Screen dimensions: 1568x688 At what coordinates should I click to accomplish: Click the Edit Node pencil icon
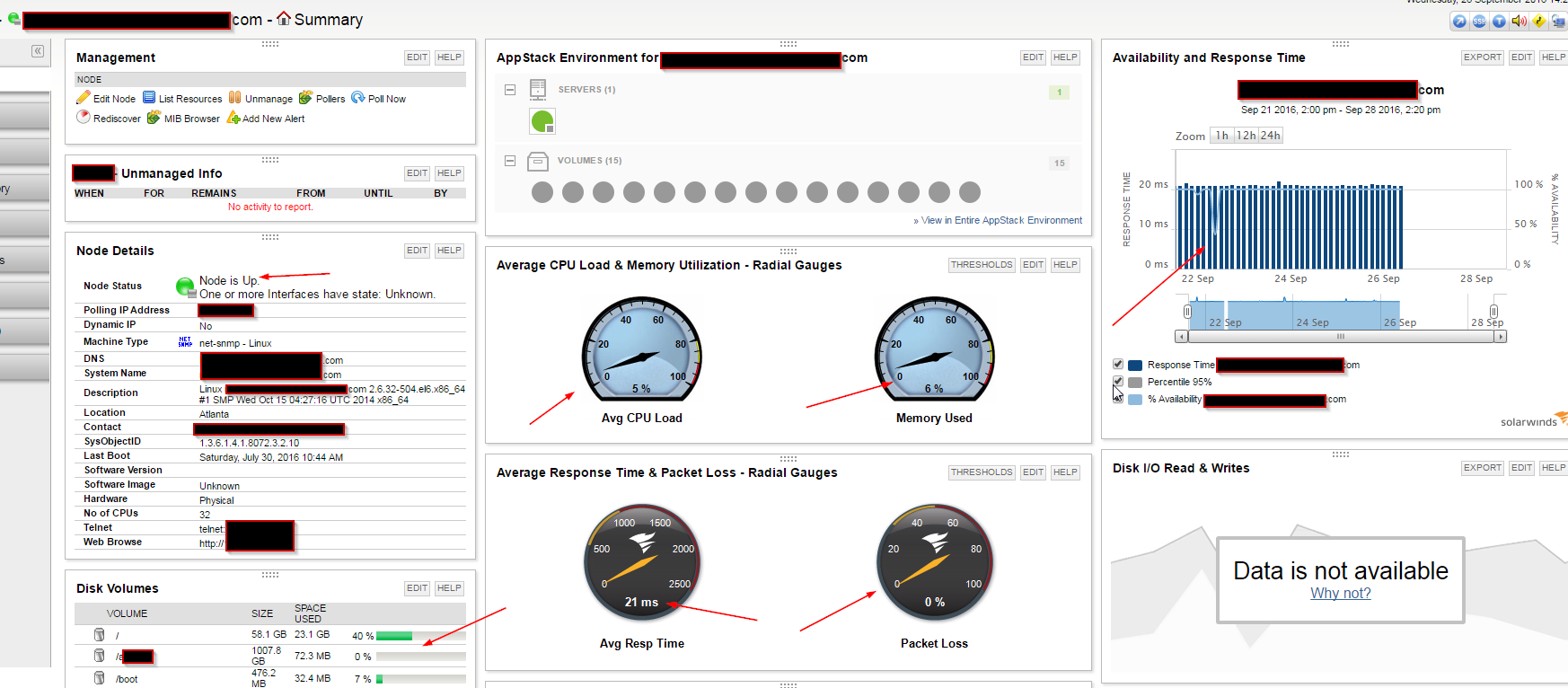tap(84, 98)
